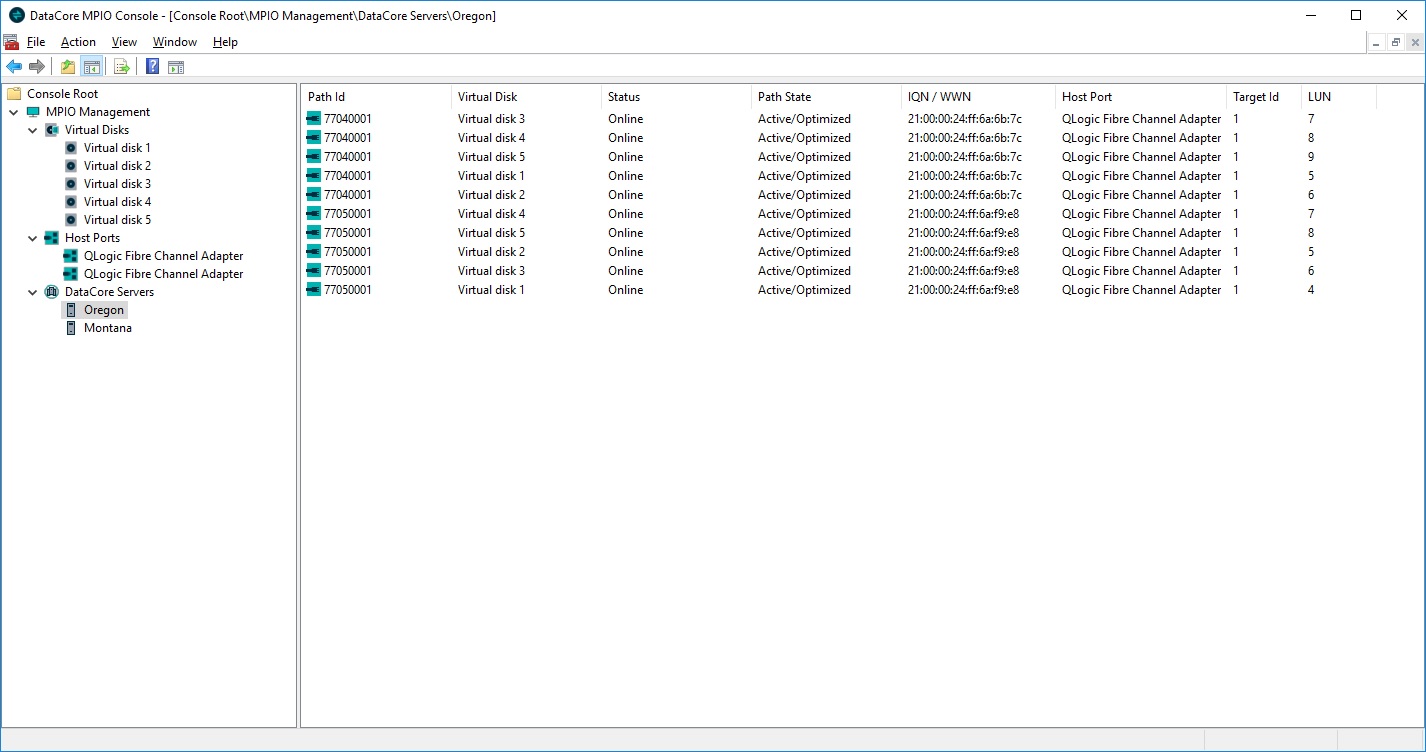
Task: Click the Export List toolbar icon
Action: 122,67
